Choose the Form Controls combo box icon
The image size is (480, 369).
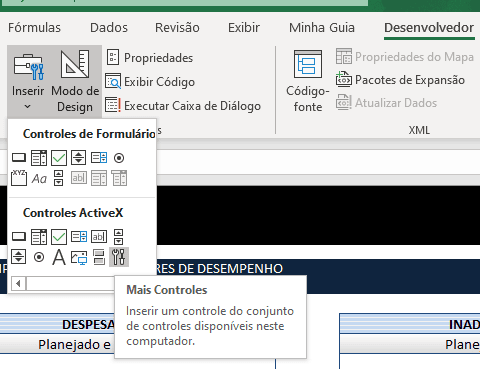39,158
